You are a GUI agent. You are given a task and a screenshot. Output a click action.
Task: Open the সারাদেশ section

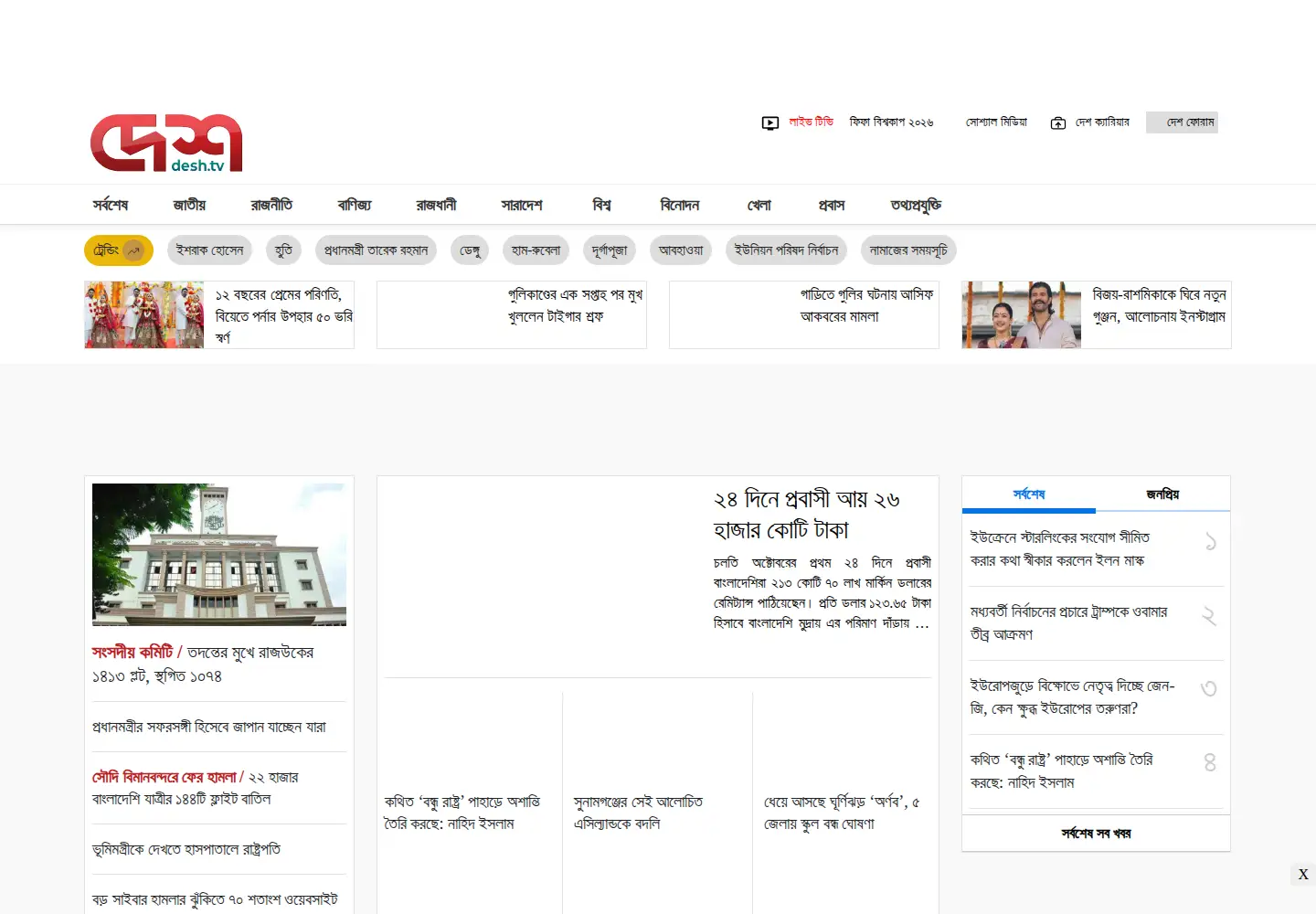pyautogui.click(x=522, y=205)
